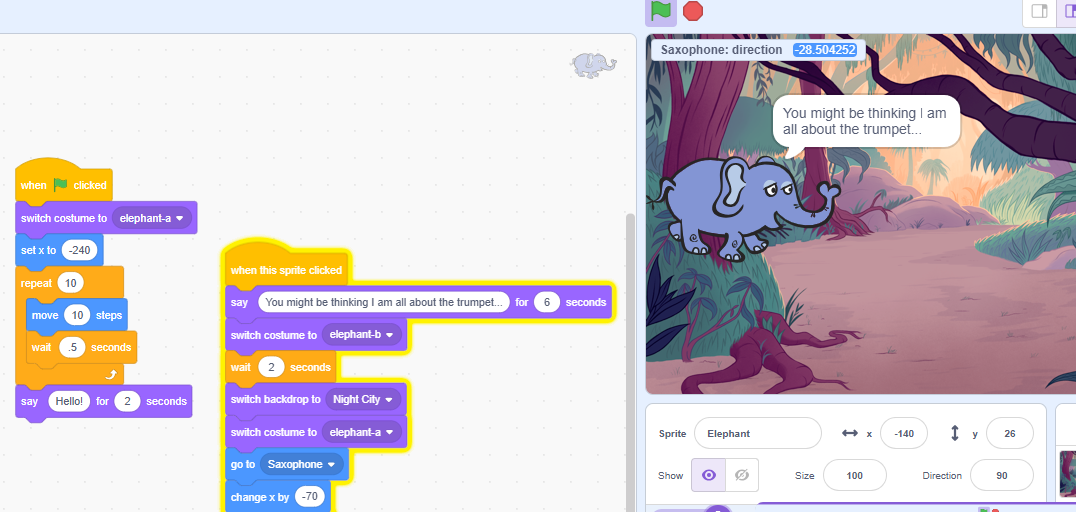Open the Saxophone go-to dropdown

point(300,464)
